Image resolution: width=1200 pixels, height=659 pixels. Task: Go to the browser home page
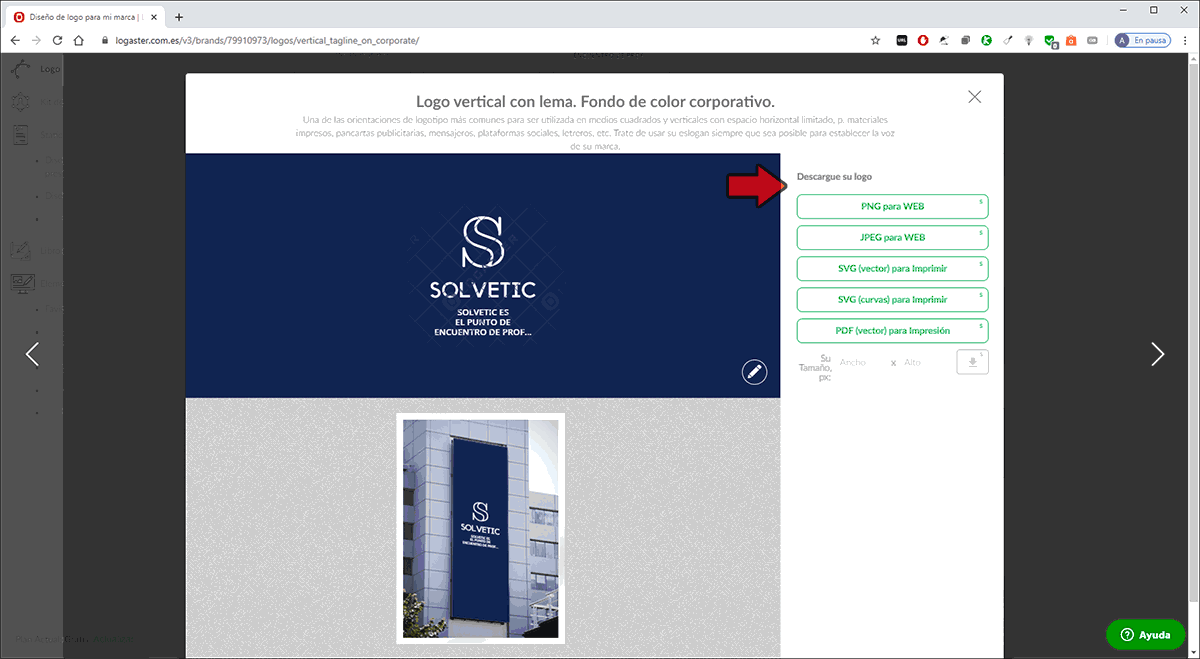[79, 40]
